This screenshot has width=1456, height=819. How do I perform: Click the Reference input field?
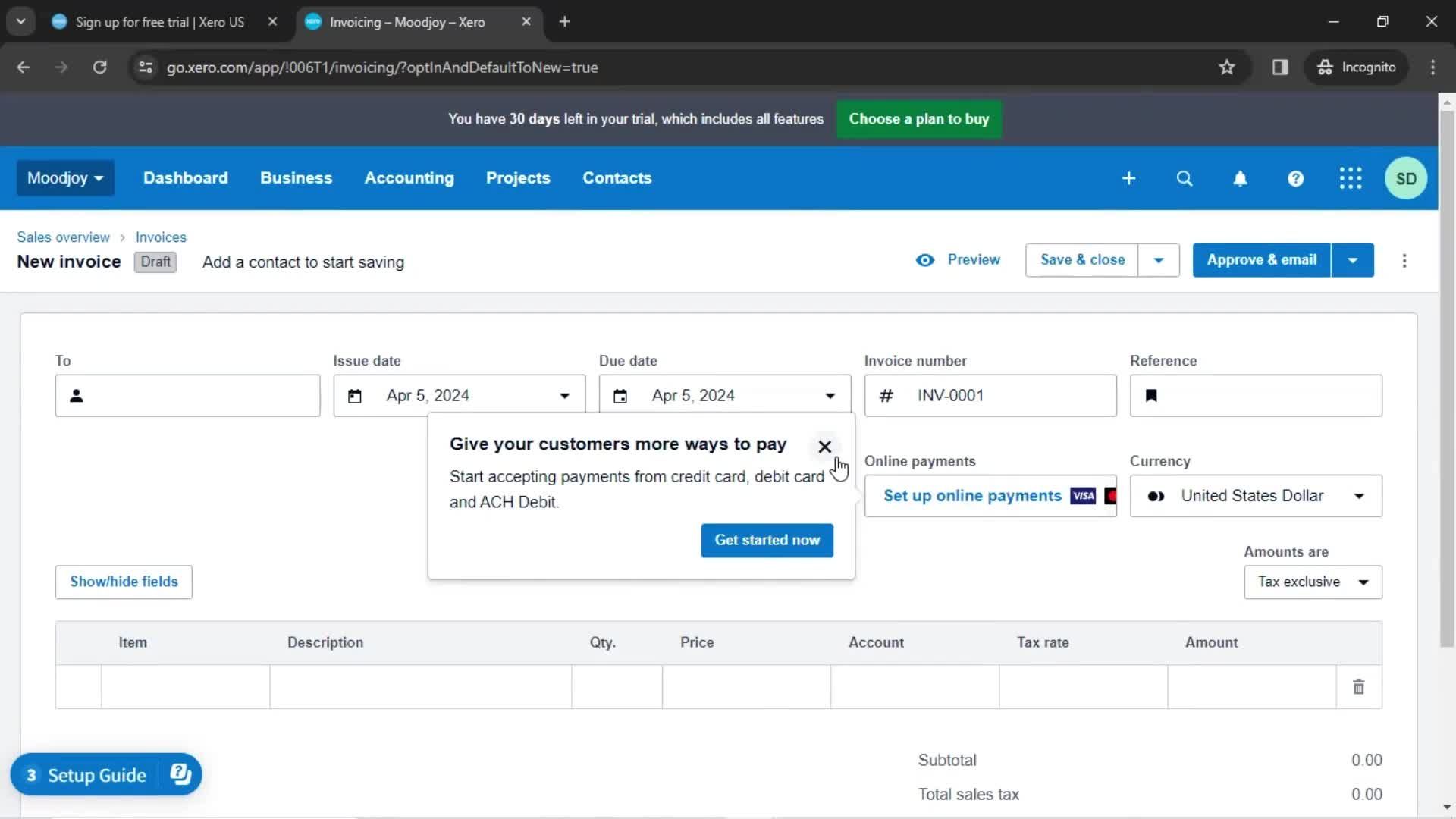1256,396
